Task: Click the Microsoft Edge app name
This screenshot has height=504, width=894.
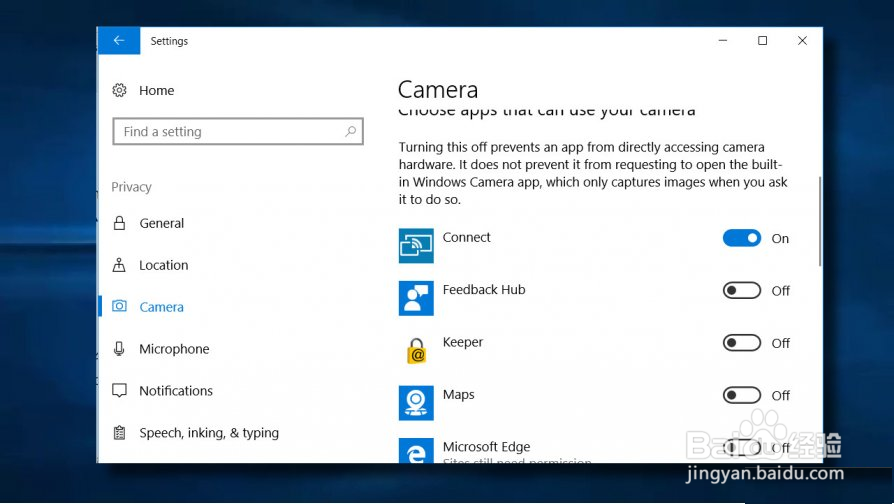Action: pos(486,447)
